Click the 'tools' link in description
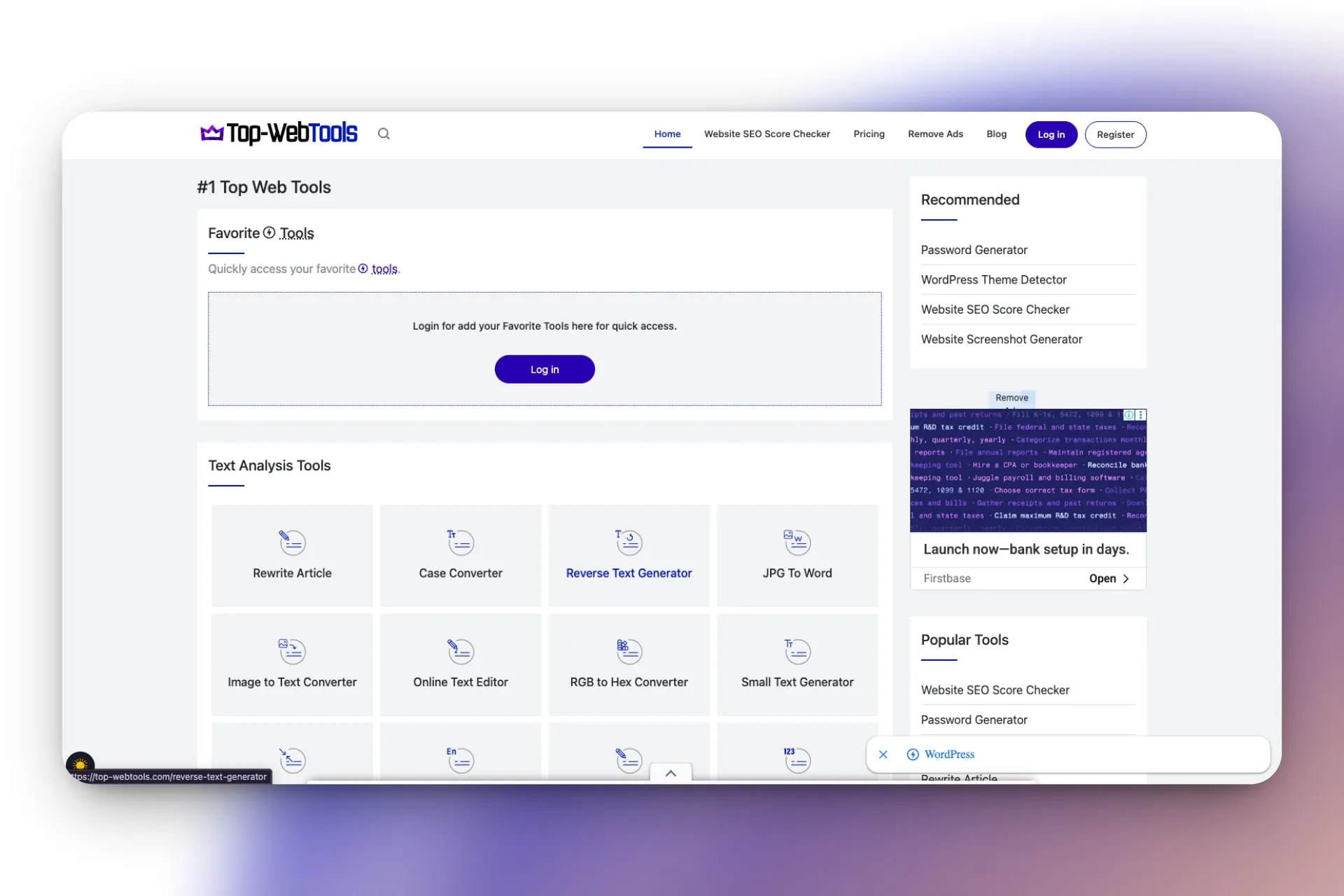This screenshot has width=1344, height=896. 384,269
